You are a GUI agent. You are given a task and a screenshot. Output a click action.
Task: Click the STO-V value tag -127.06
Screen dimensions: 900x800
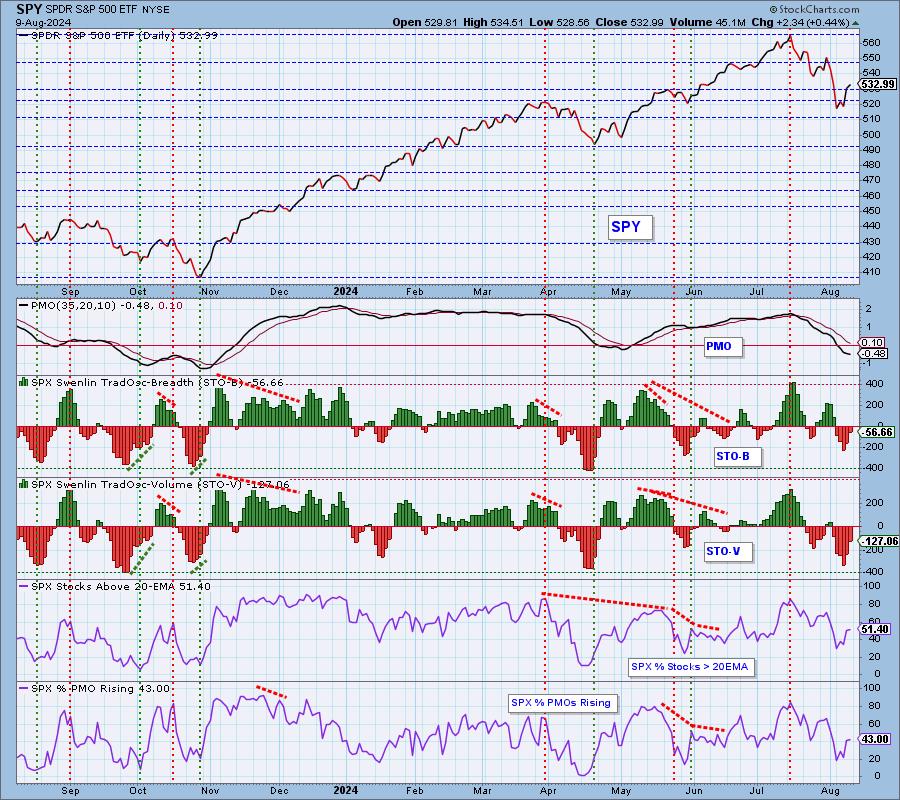click(879, 541)
